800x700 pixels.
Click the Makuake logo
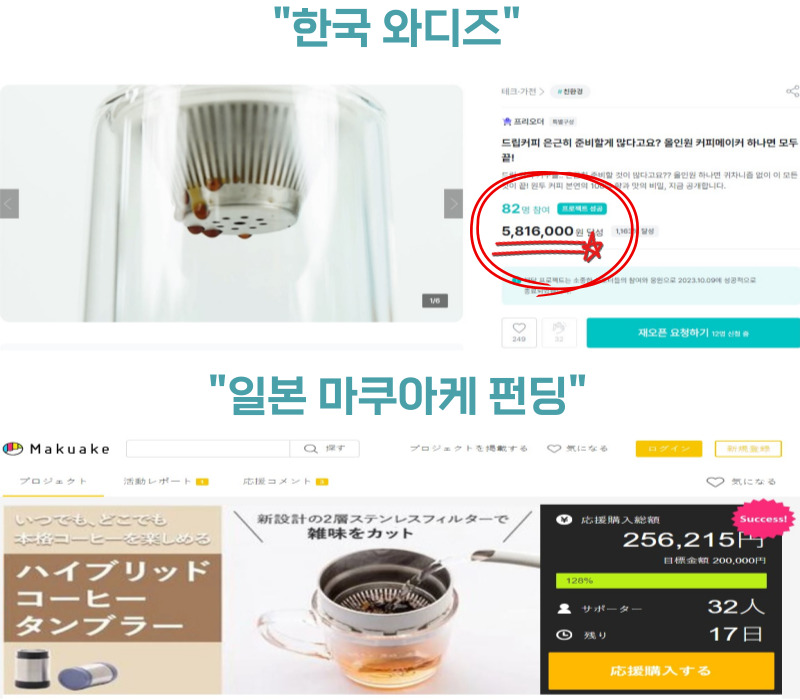pyautogui.click(x=56, y=448)
